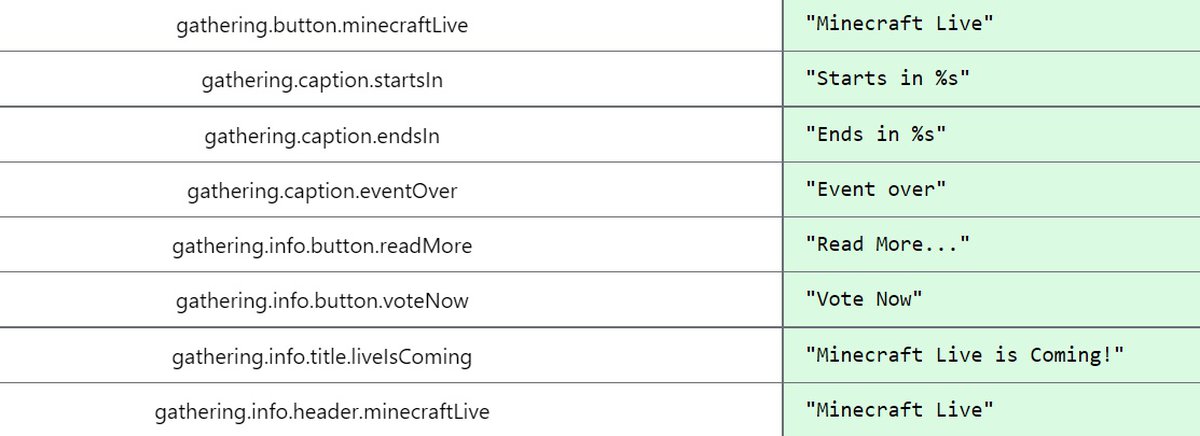This screenshot has width=1200, height=436.
Task: Select the "Vote Now" translation value
Action: tap(864, 300)
